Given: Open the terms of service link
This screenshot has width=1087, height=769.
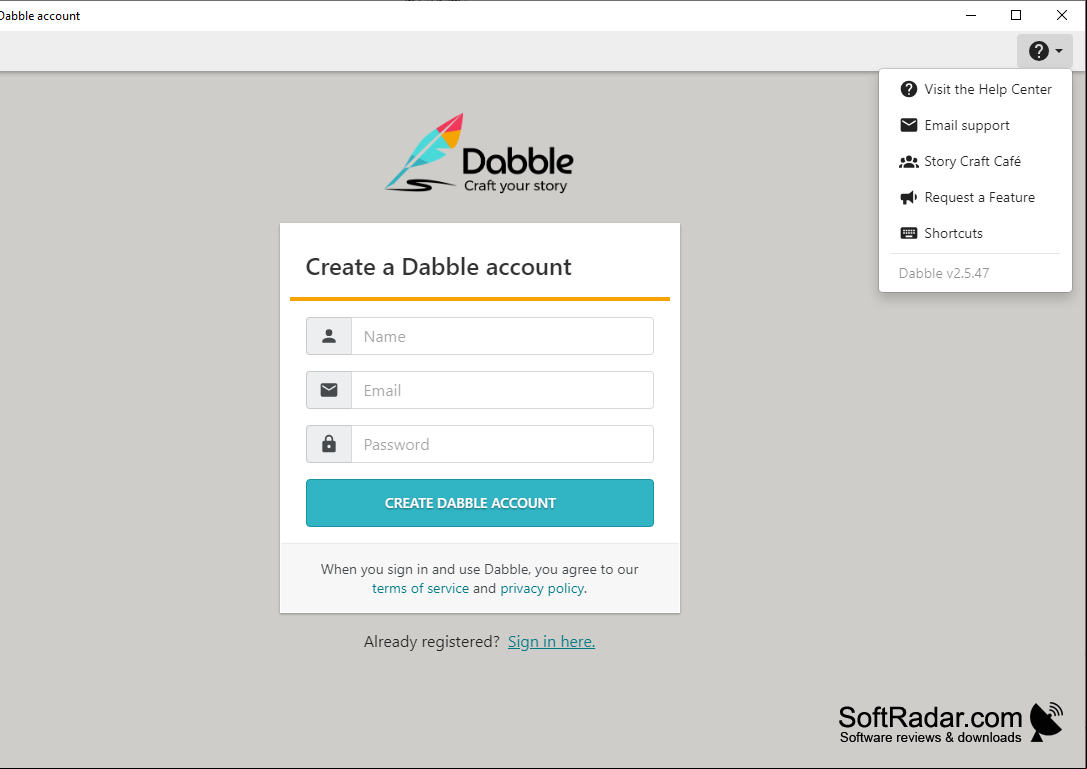Looking at the screenshot, I should 420,588.
